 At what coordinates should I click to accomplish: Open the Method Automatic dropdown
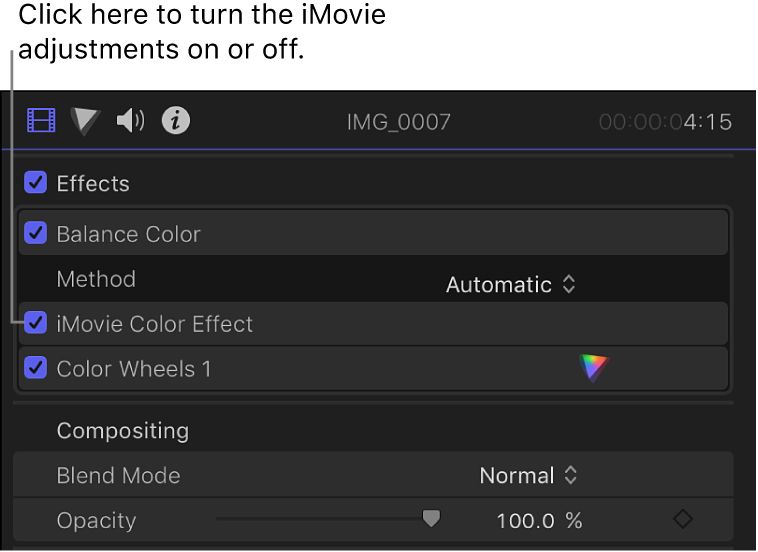(x=510, y=284)
